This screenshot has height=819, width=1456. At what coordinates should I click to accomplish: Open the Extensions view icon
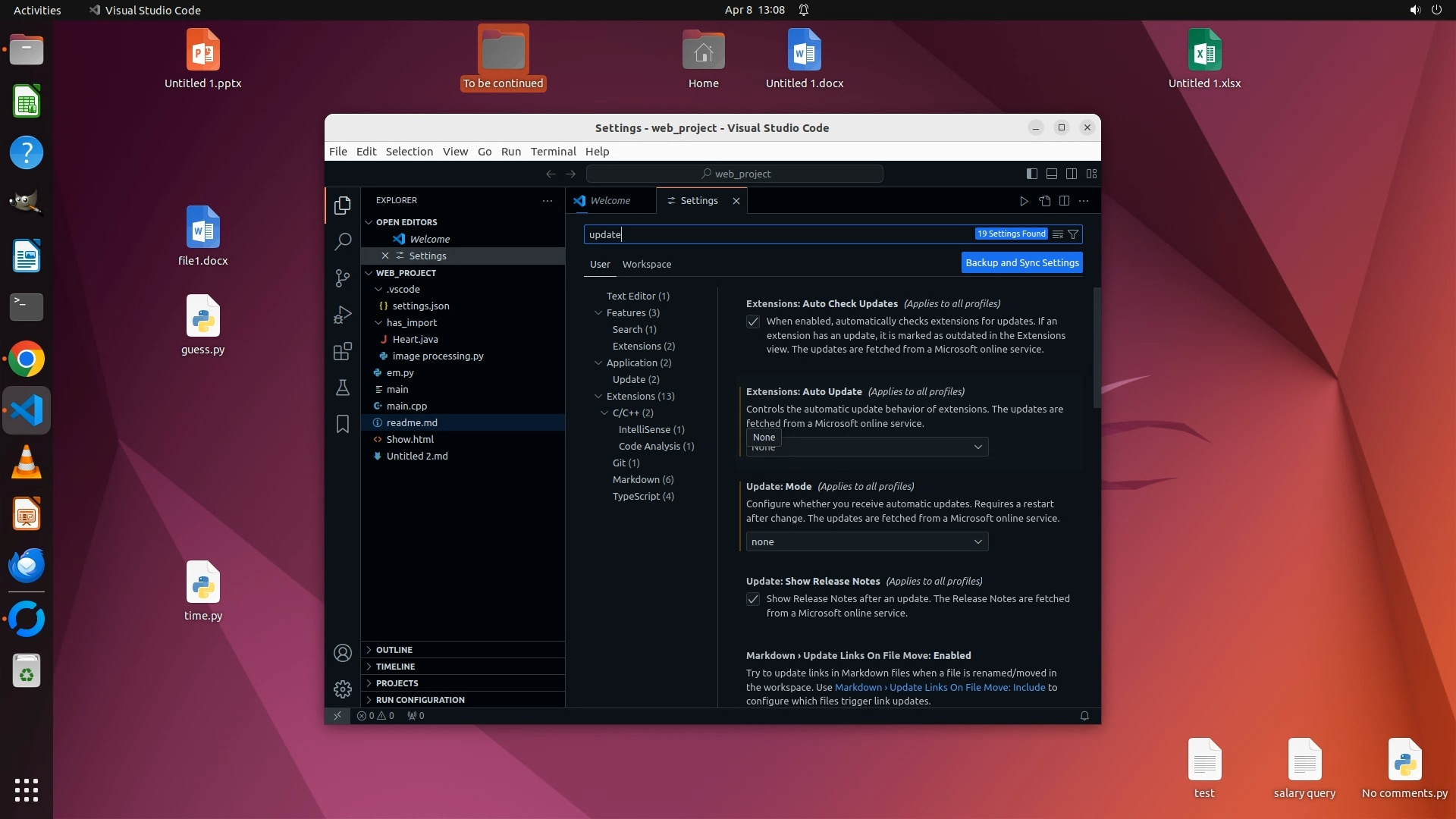coord(343,351)
